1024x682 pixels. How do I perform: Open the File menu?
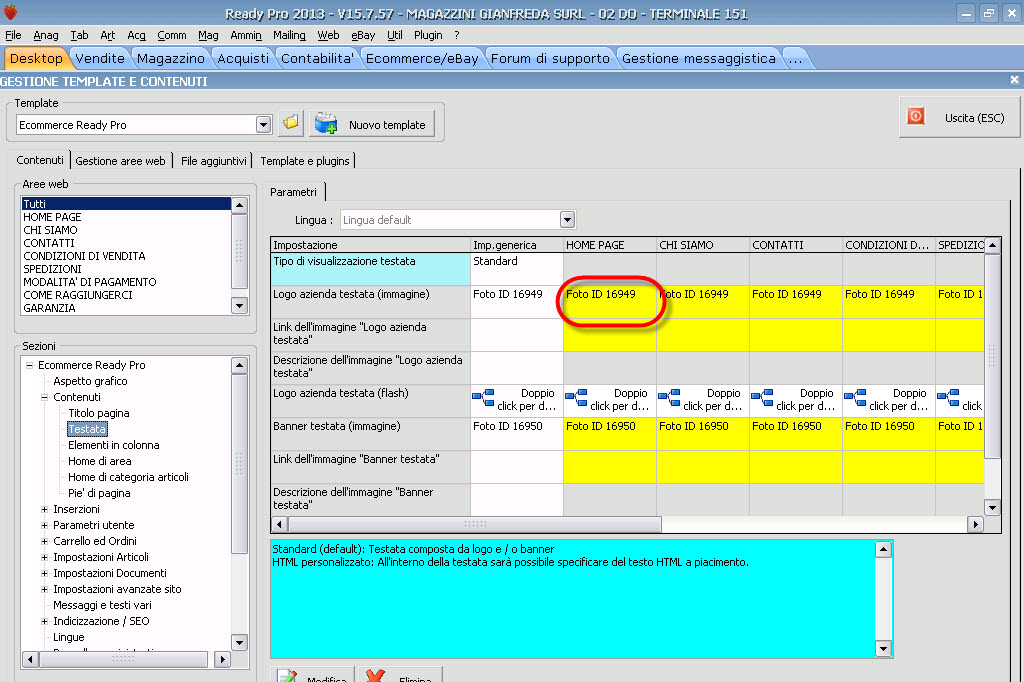tap(13, 35)
